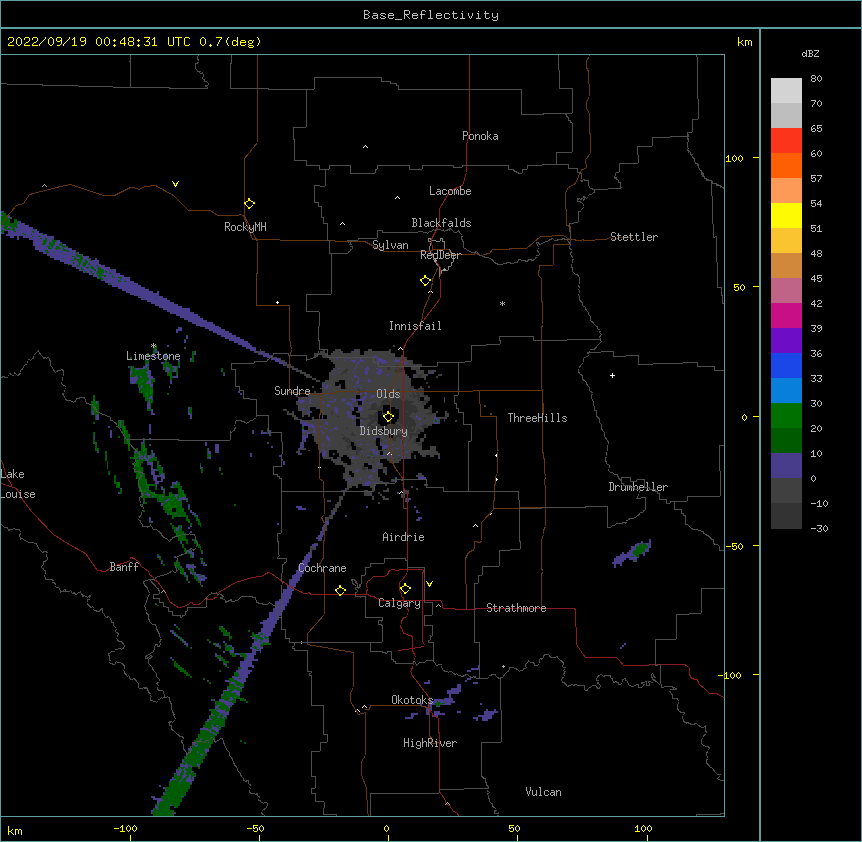Click the green 30 dBZ legend swatch

[786, 415]
